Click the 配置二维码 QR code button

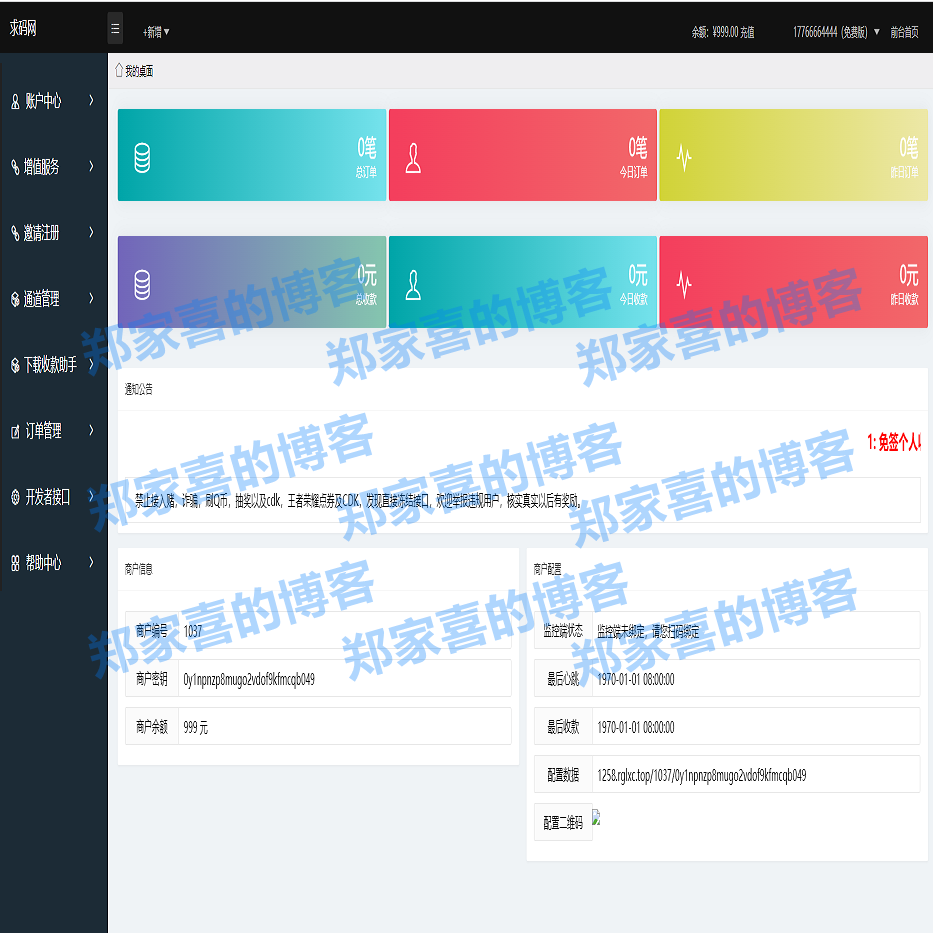(x=562, y=822)
